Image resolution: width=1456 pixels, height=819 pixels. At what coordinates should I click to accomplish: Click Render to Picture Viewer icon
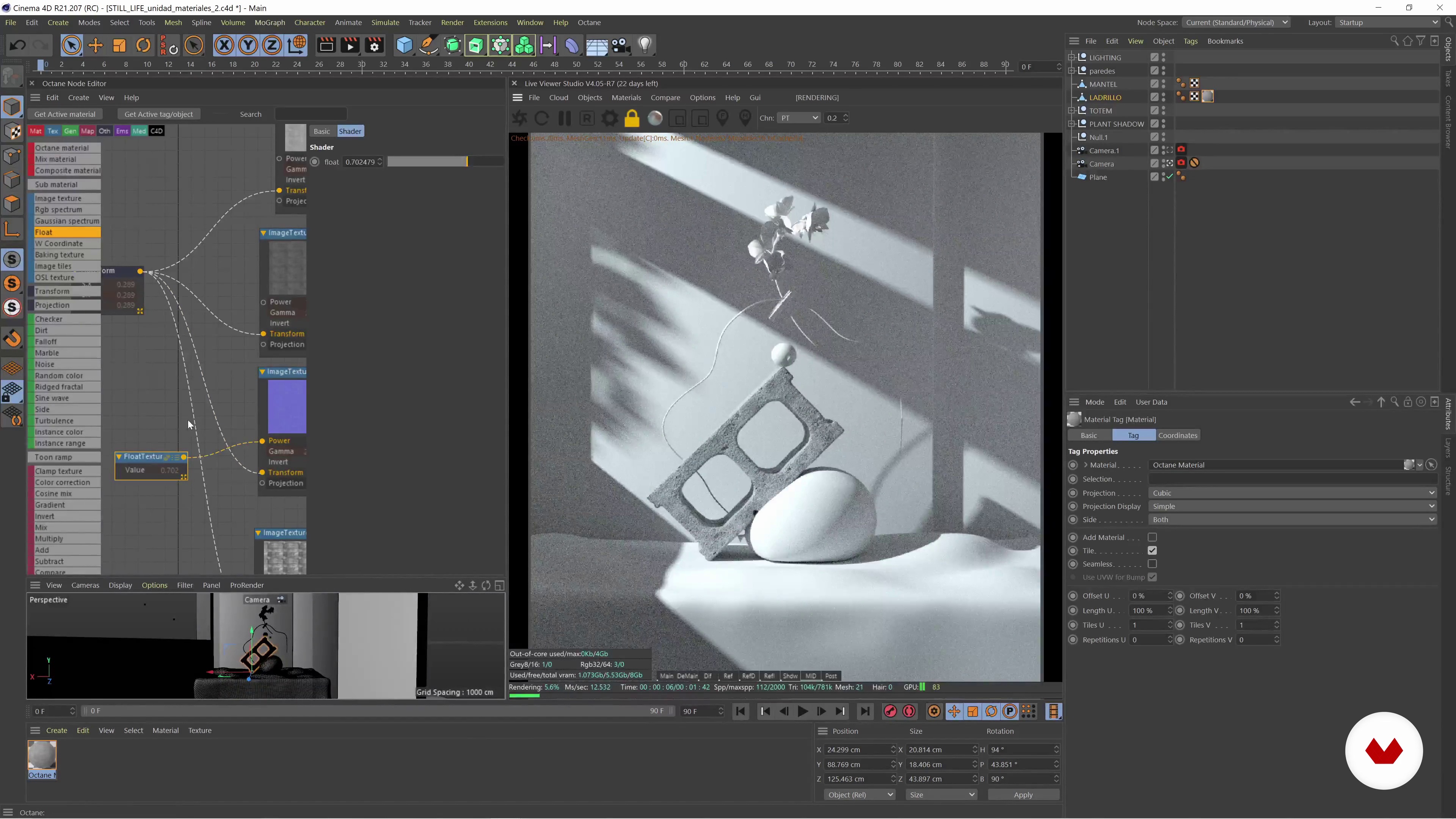[350, 45]
